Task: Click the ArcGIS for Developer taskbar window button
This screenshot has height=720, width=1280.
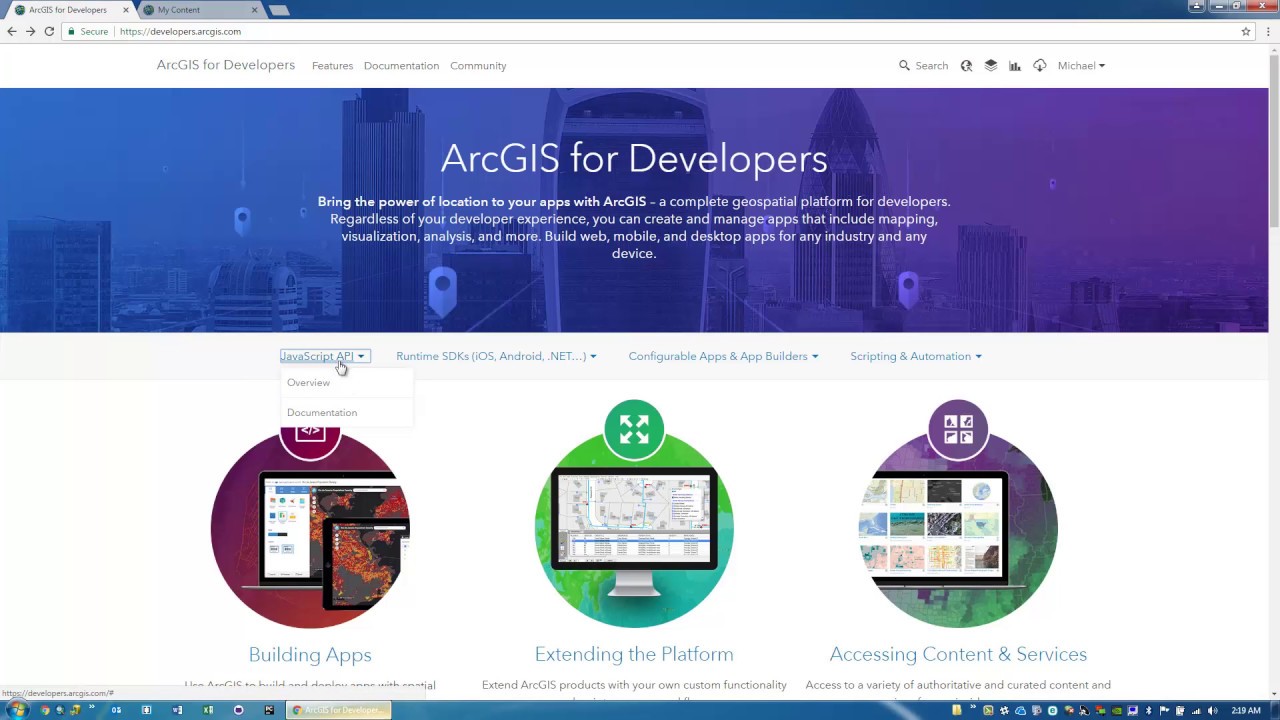Action: [x=338, y=710]
